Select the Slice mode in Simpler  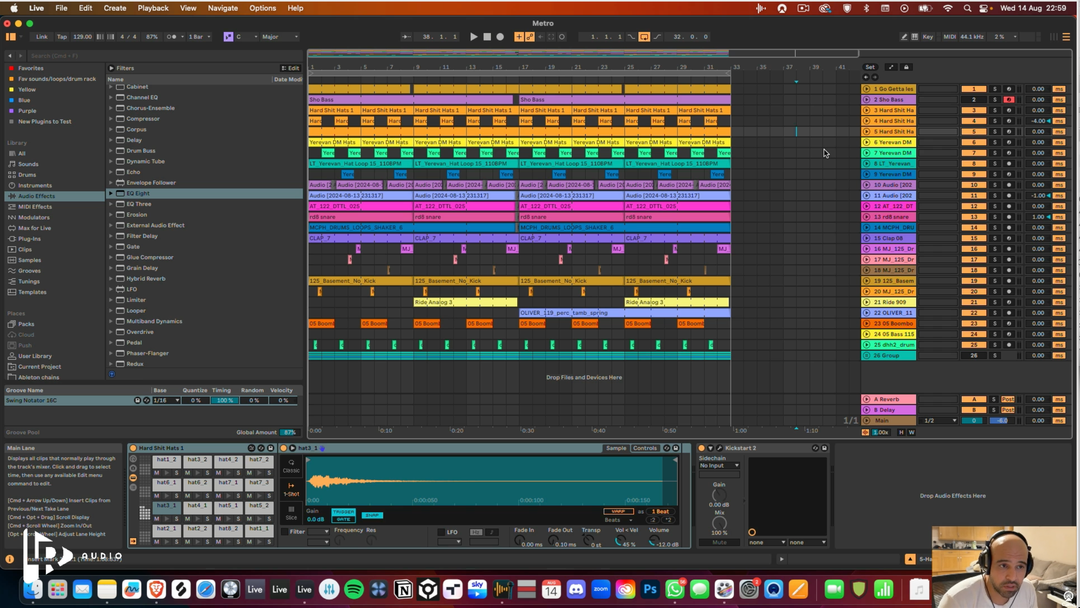tap(291, 514)
